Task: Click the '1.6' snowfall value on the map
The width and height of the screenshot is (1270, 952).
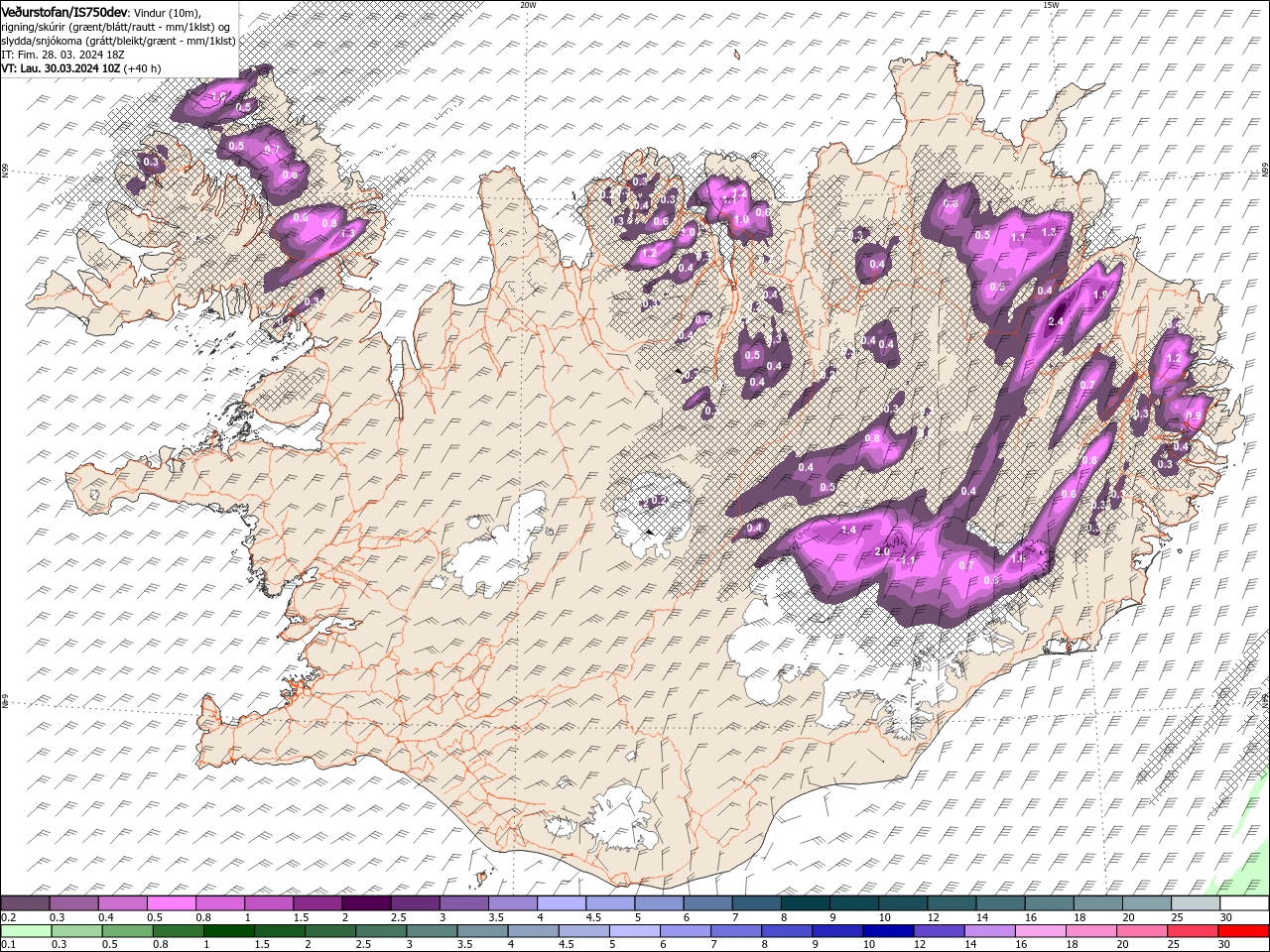Action: [x=1017, y=558]
